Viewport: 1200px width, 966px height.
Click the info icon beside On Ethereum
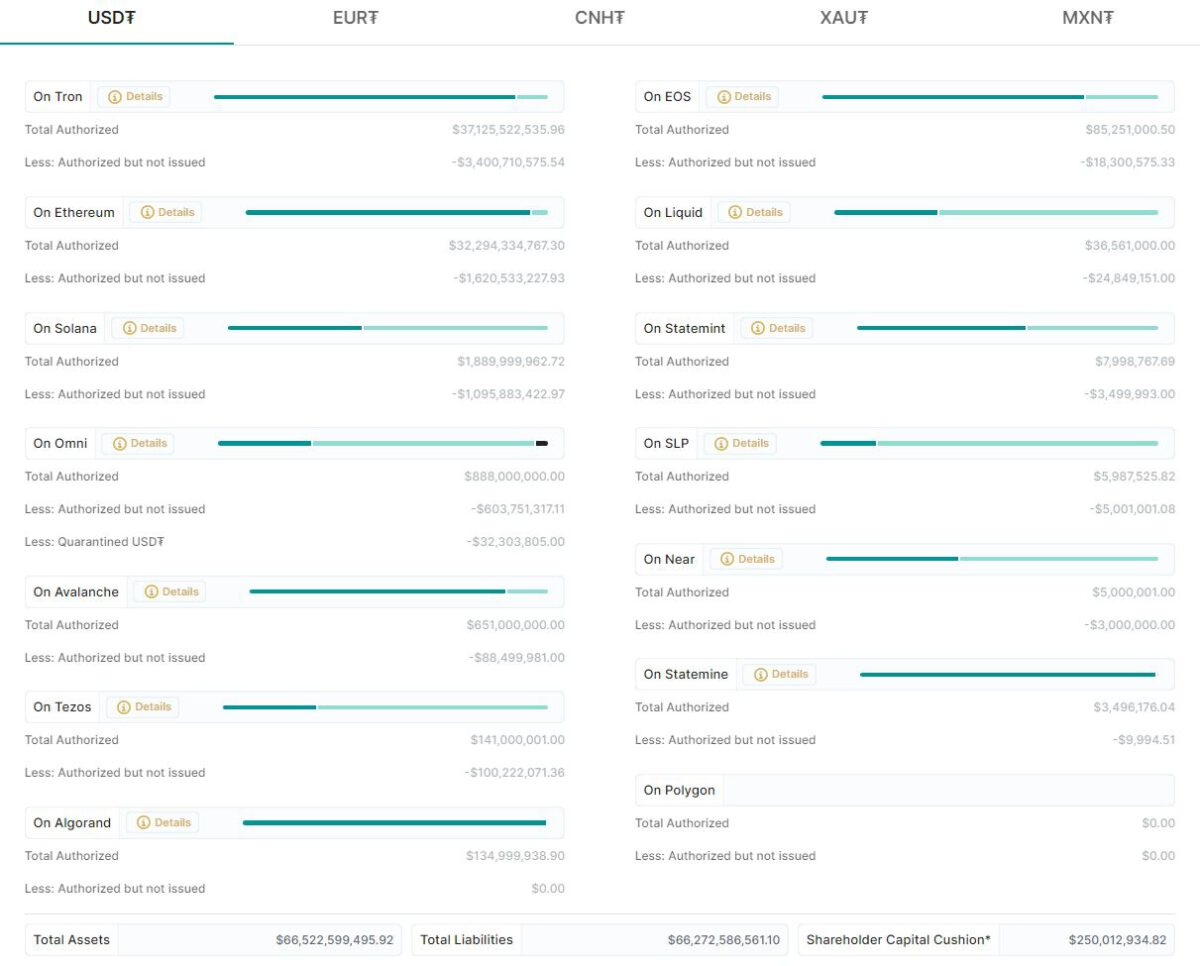[x=147, y=213]
